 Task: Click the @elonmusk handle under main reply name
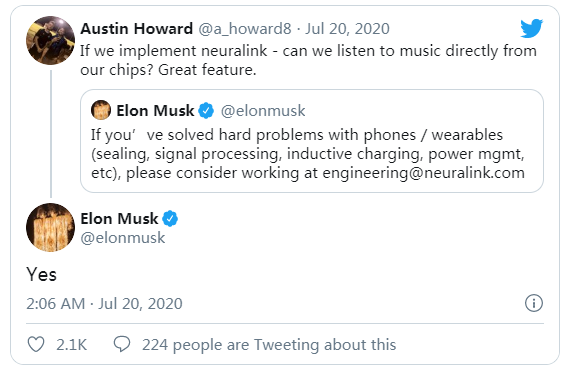pos(123,238)
